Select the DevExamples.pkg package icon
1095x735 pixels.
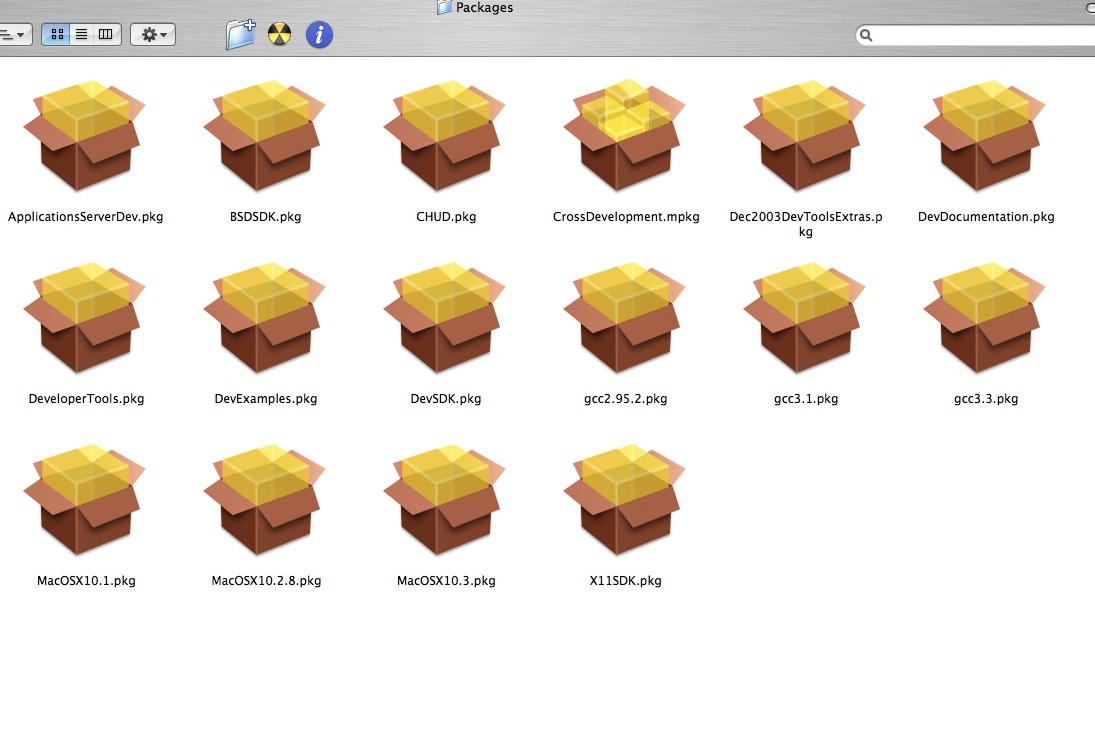(265, 318)
